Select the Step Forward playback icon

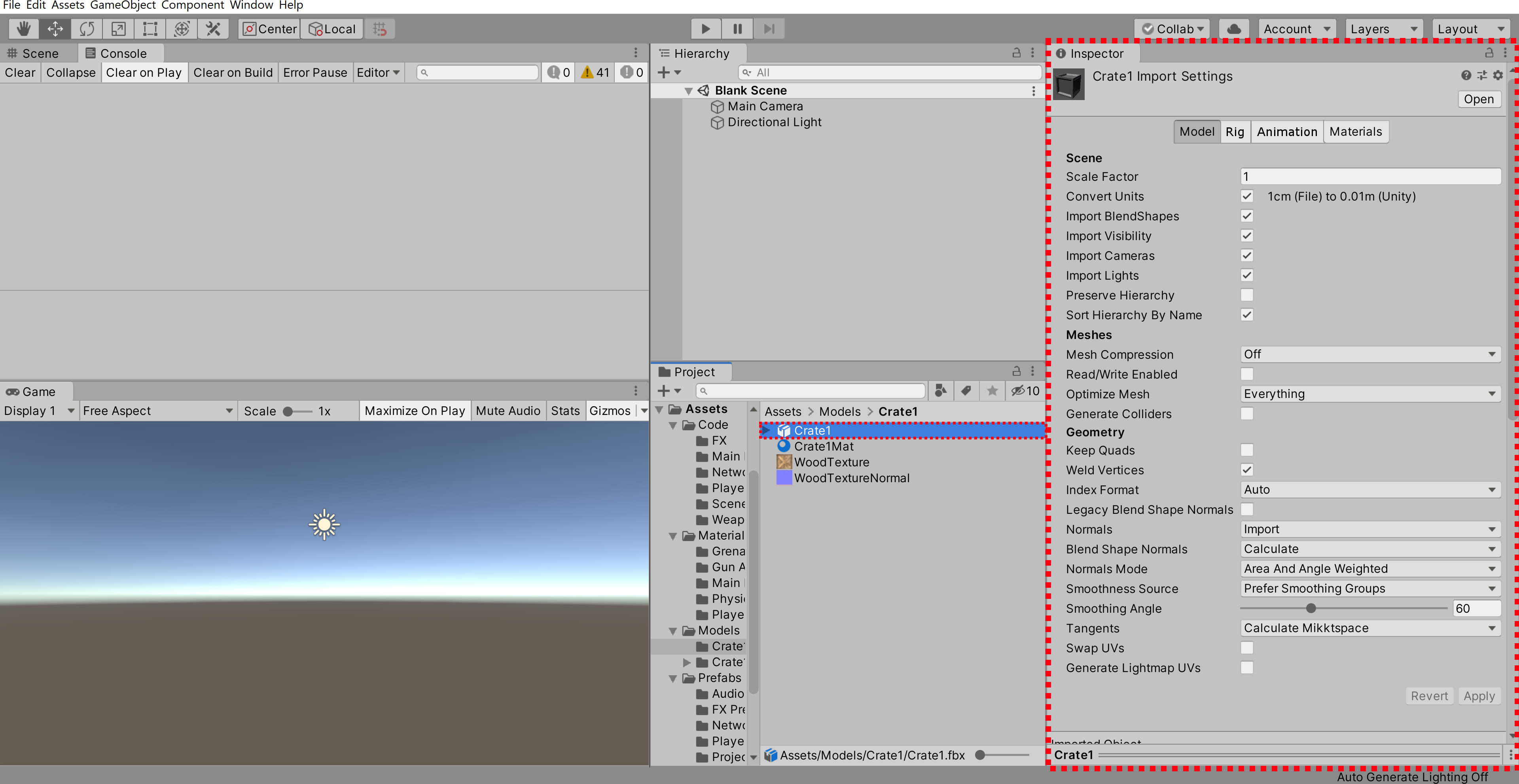[769, 28]
